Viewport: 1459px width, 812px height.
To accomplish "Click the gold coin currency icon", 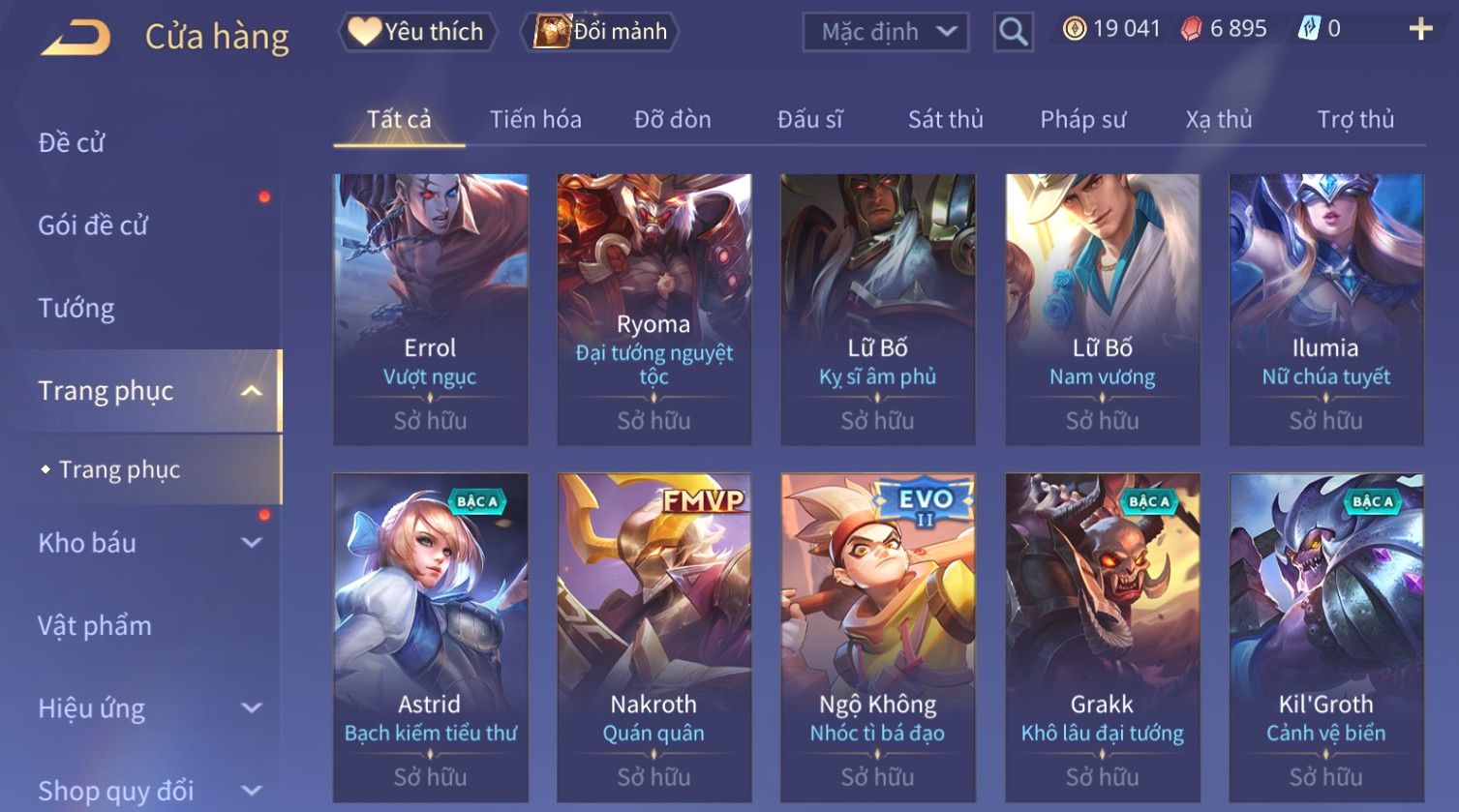I will click(x=1075, y=29).
